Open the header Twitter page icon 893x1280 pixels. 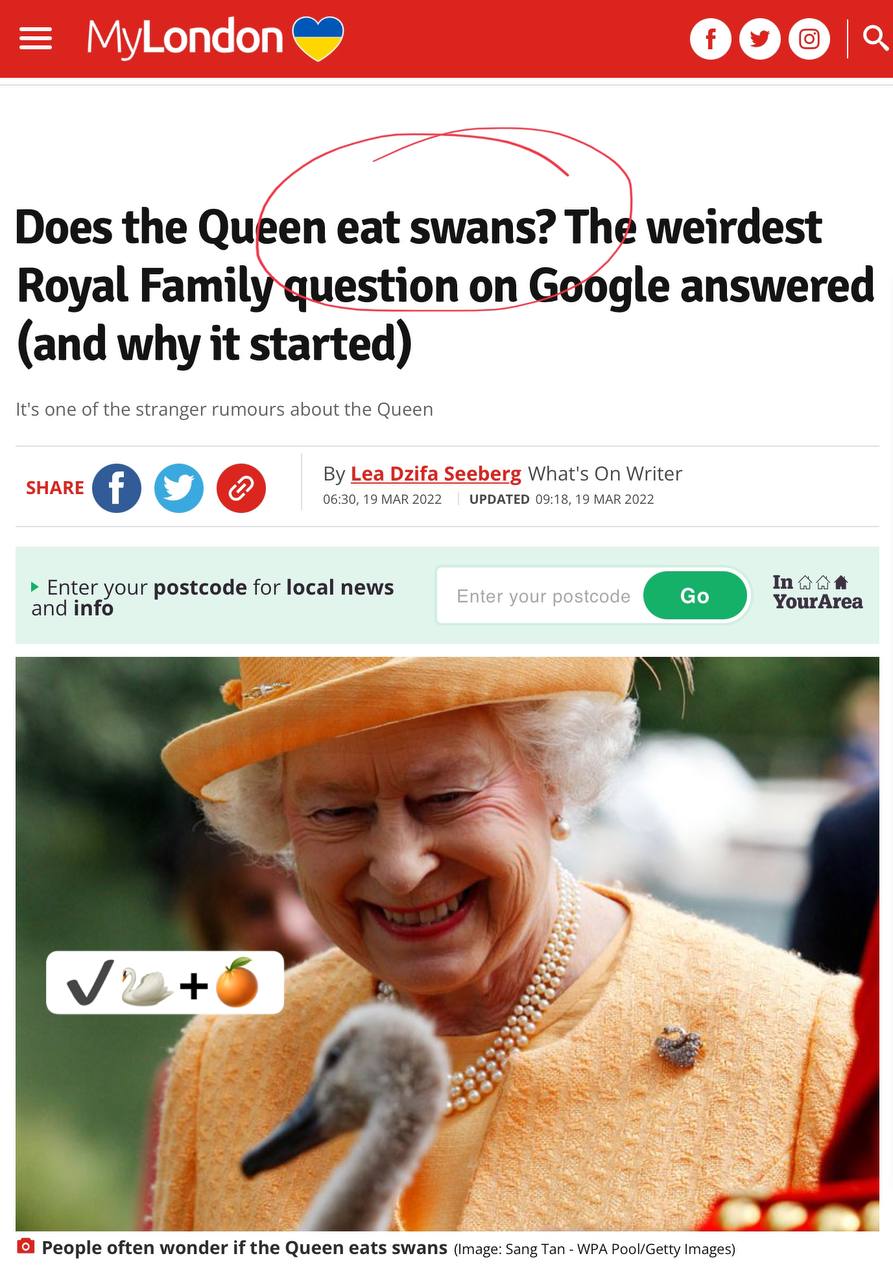(760, 39)
